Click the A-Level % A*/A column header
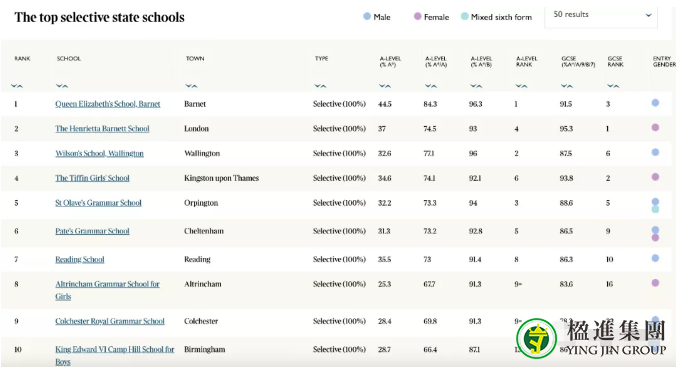This screenshot has width=676, height=369. pyautogui.click(x=436, y=62)
